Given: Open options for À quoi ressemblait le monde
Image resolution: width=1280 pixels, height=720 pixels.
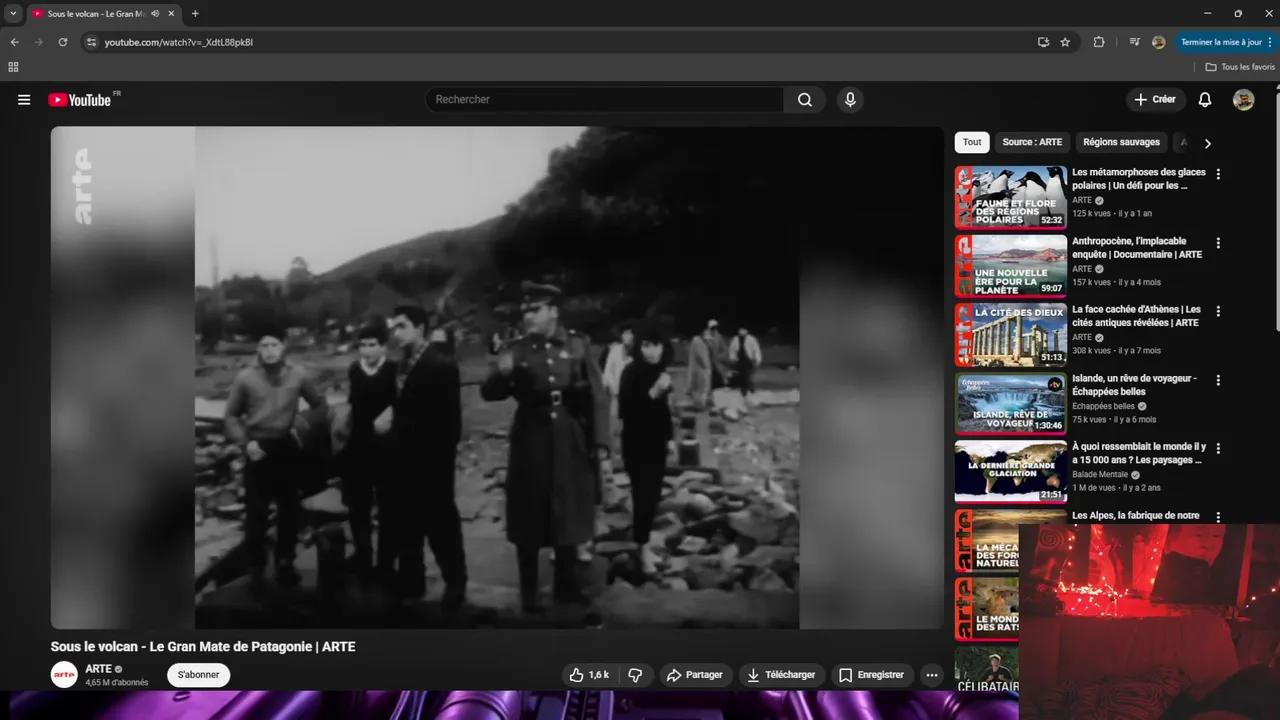Looking at the screenshot, I should [1218, 448].
